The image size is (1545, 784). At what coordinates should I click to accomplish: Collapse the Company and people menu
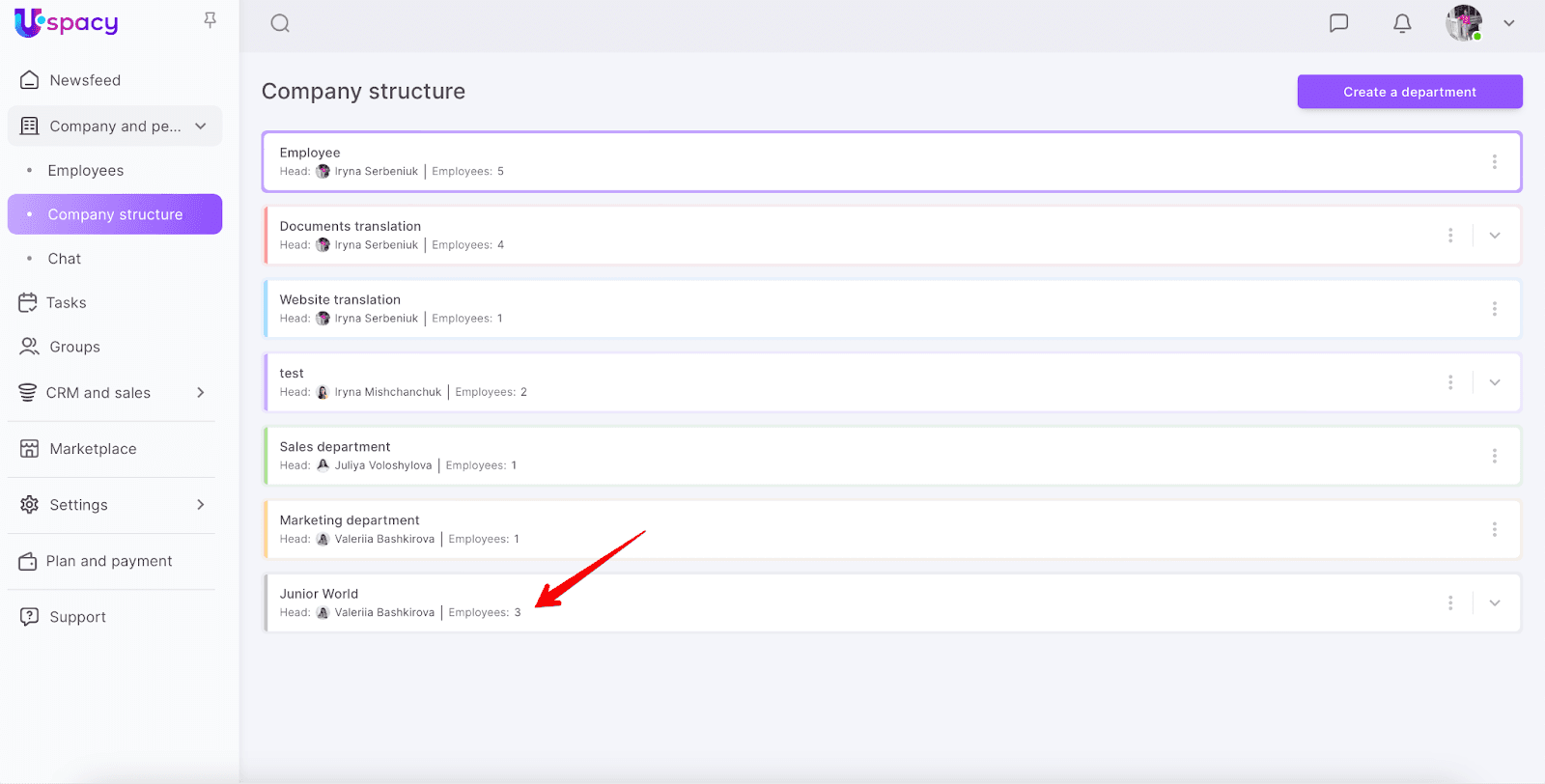tap(201, 126)
